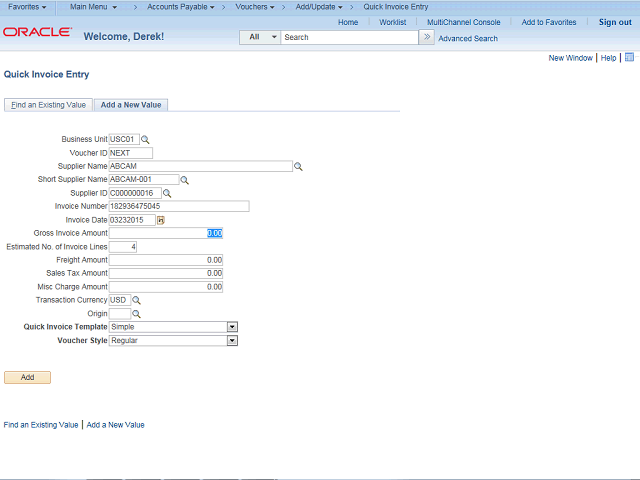The height and width of the screenshot is (480, 640).
Task: Click Sign out link
Action: point(615,22)
